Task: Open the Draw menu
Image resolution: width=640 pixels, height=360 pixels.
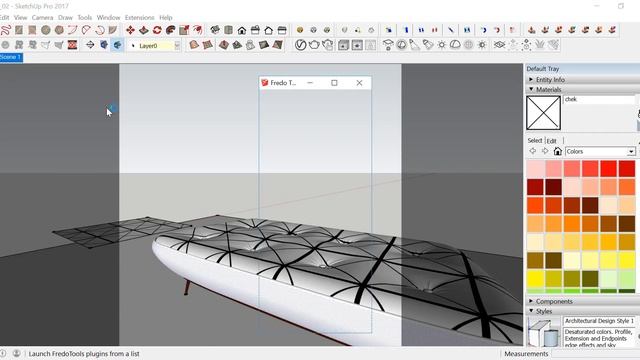Action: pos(65,18)
